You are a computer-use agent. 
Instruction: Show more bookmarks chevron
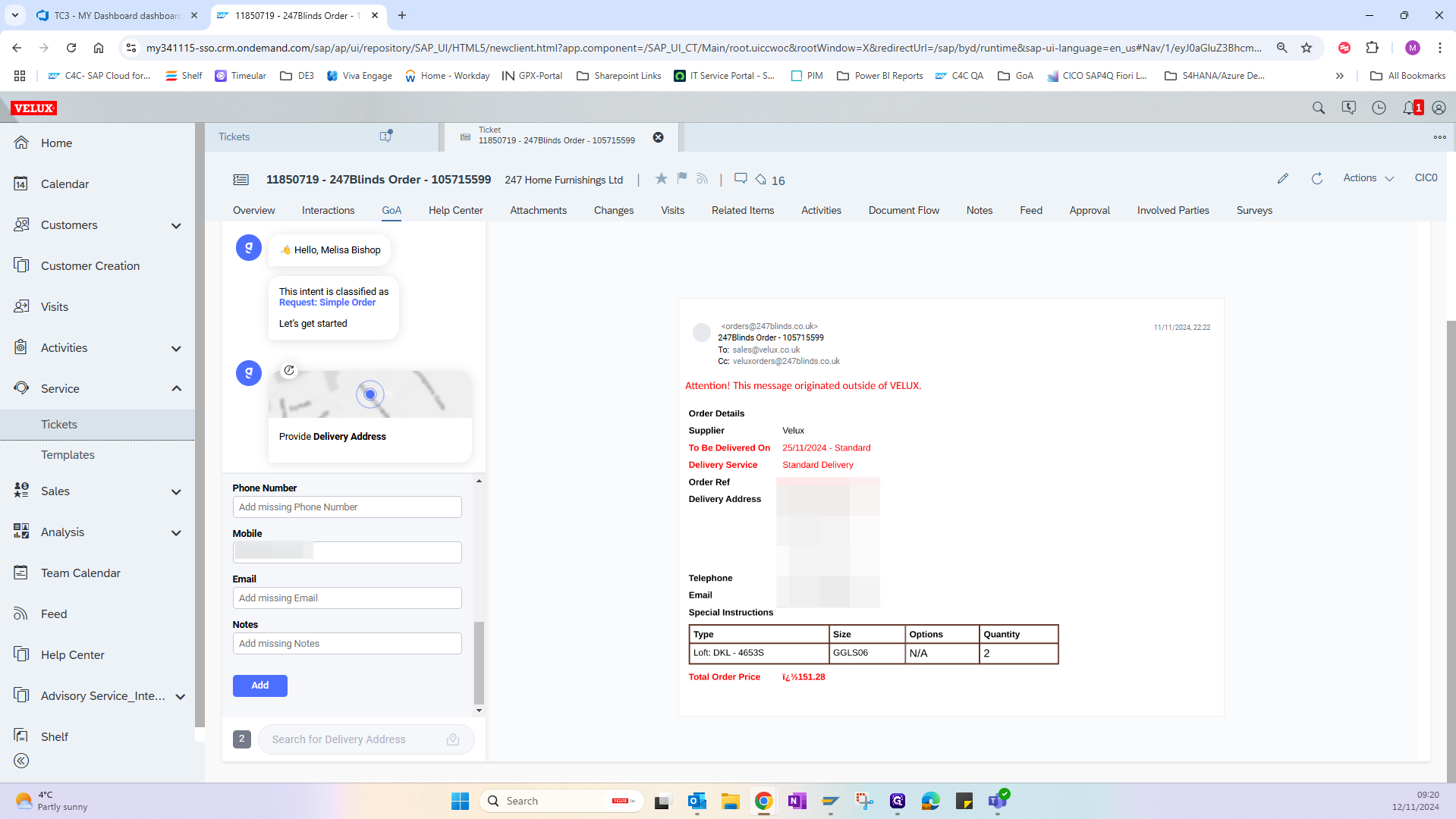(x=1340, y=76)
